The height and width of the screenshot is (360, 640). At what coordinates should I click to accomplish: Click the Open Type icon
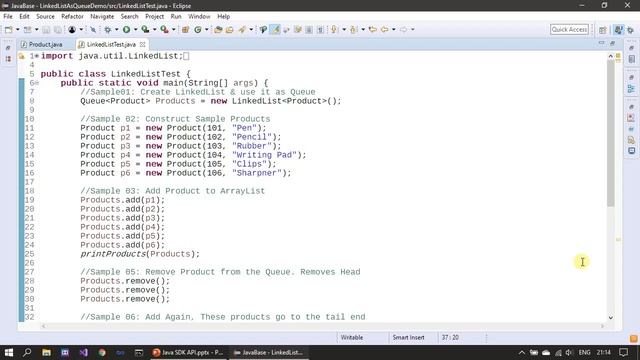(x=218, y=29)
